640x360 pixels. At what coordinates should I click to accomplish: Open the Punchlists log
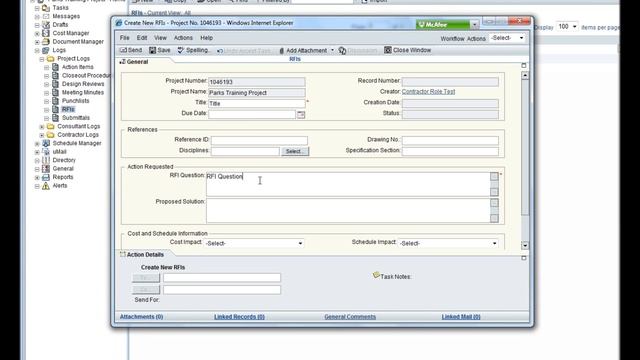pyautogui.click(x=76, y=101)
